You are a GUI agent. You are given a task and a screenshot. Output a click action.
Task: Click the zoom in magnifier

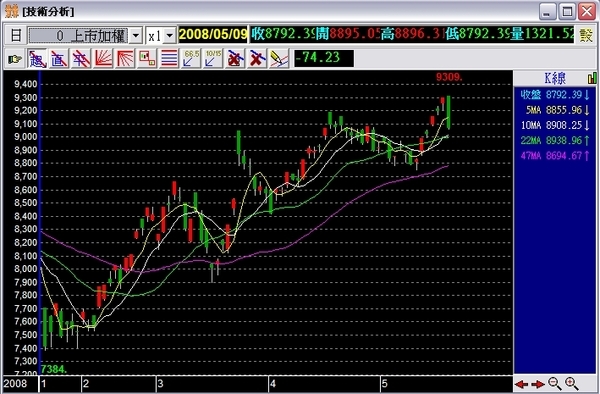pos(571,383)
